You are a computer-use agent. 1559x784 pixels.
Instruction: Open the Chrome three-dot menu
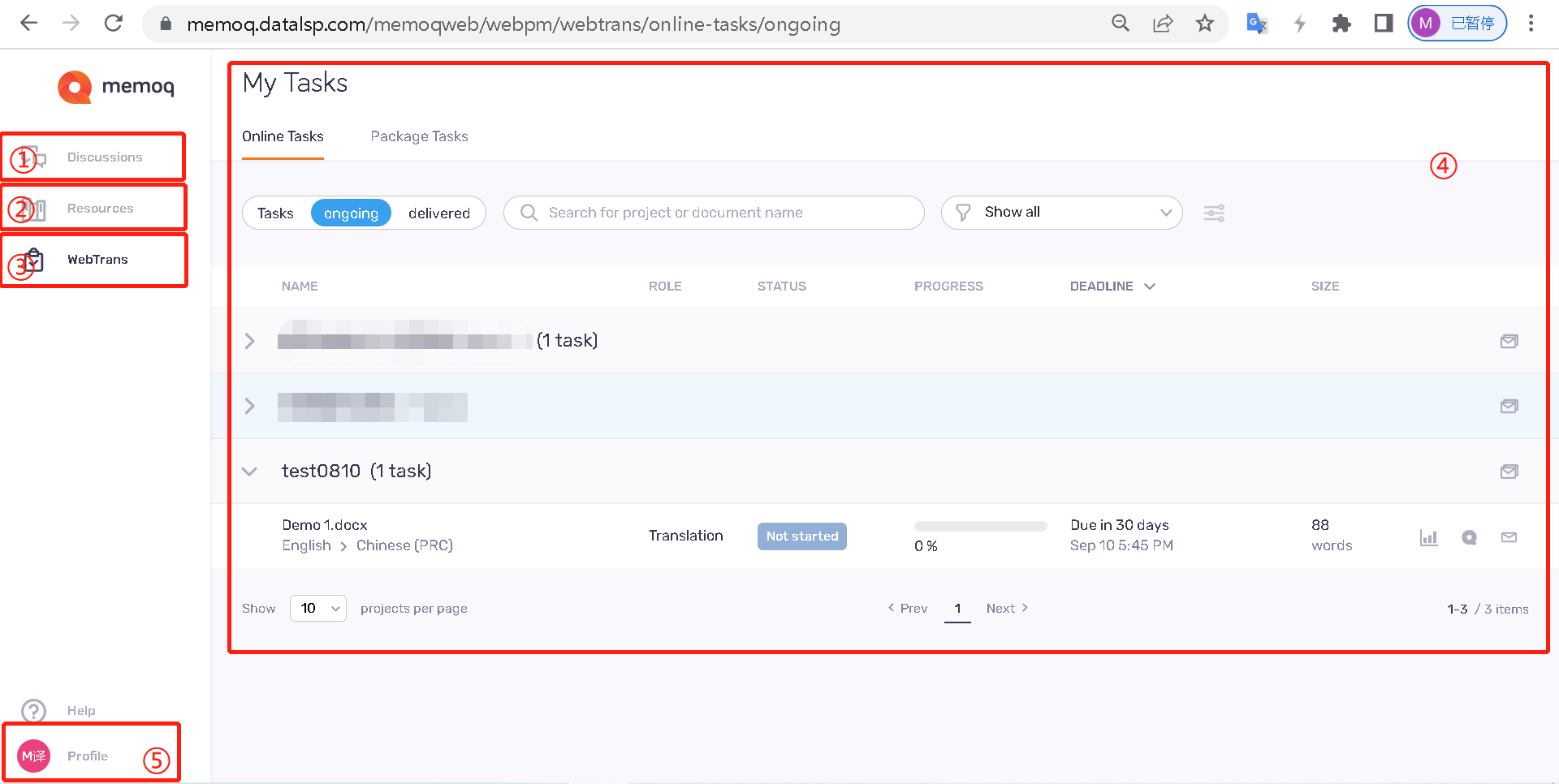coord(1531,24)
